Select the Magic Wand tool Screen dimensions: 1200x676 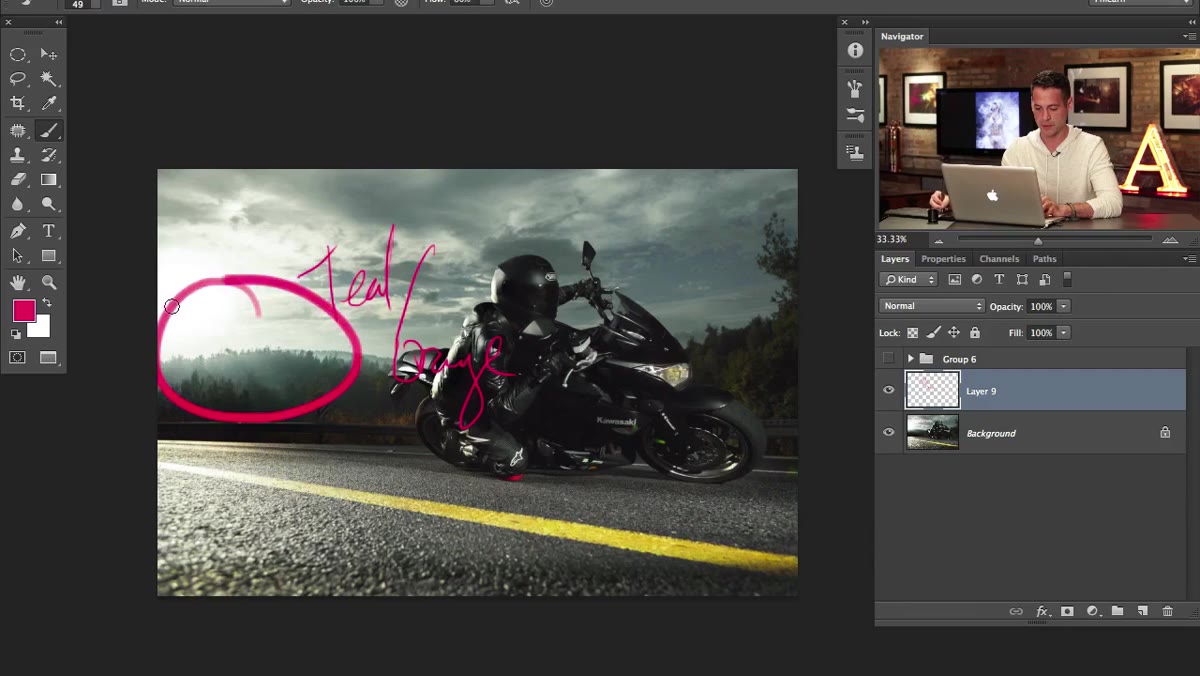tap(48, 78)
